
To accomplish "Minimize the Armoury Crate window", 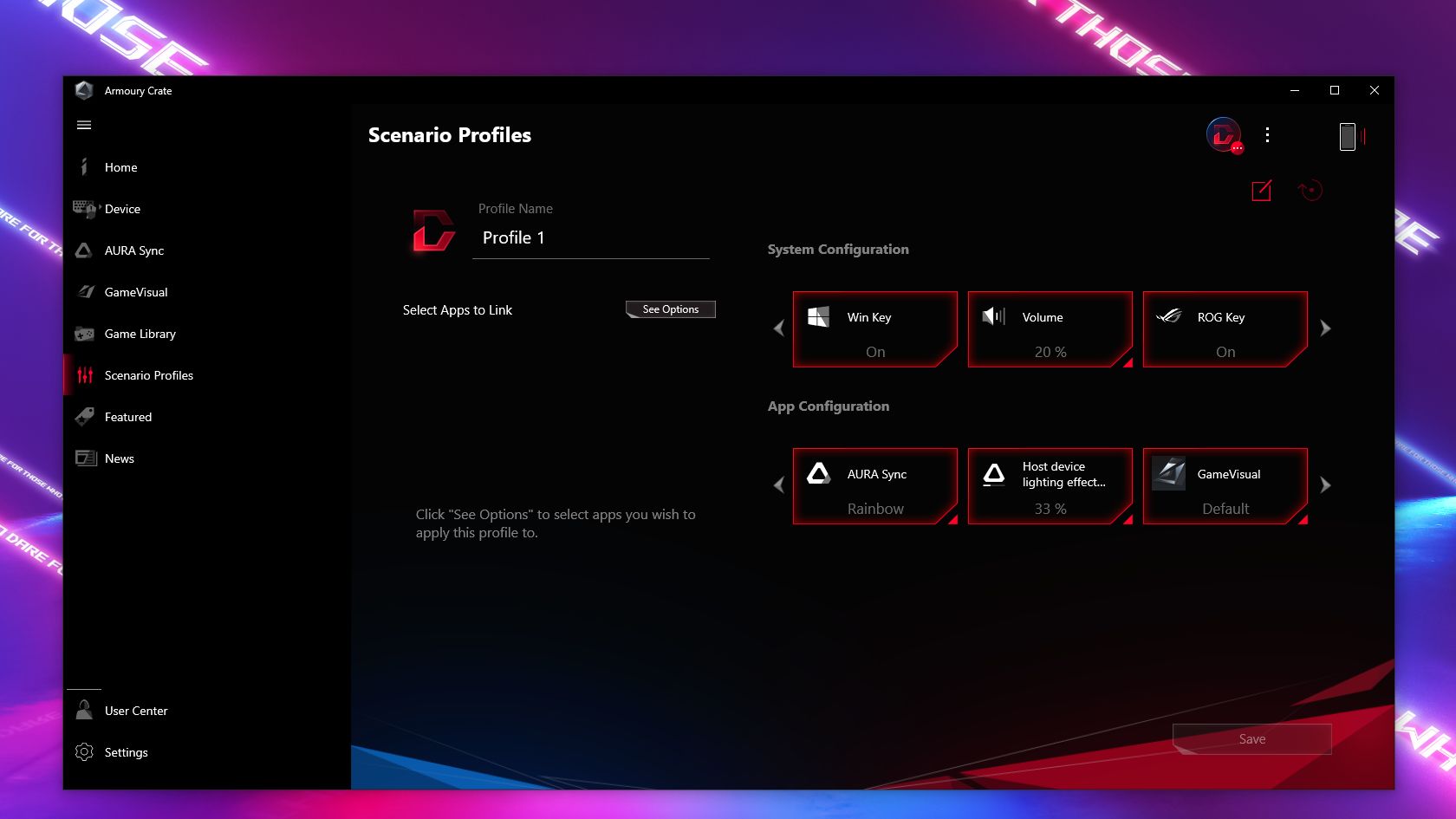I will tap(1295, 90).
